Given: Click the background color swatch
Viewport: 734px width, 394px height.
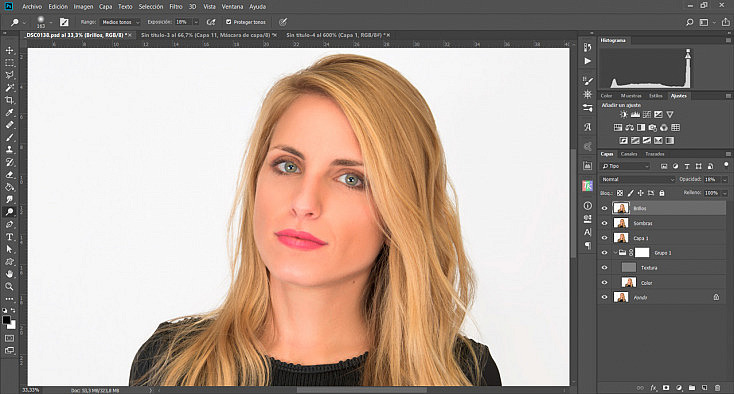Looking at the screenshot, I should 13,325.
